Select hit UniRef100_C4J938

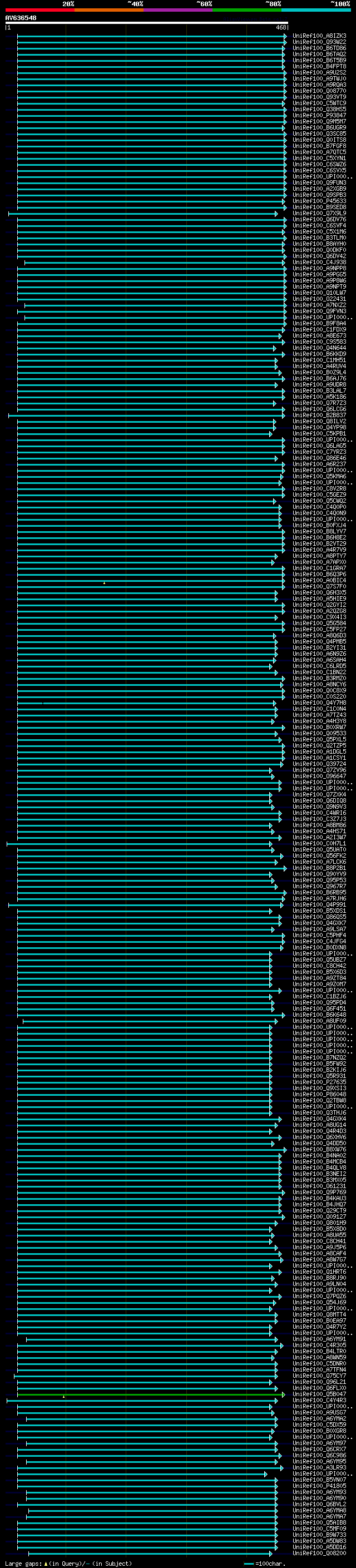click(x=319, y=263)
